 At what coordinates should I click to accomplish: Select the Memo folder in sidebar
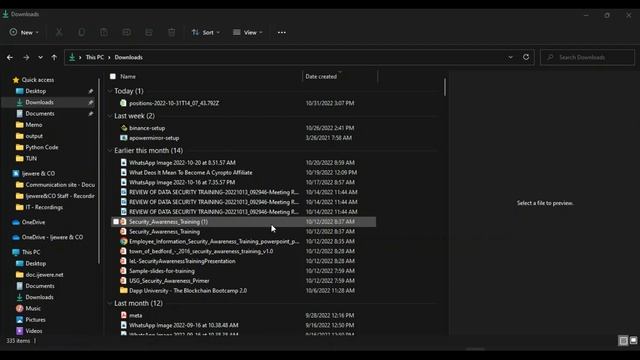33,125
